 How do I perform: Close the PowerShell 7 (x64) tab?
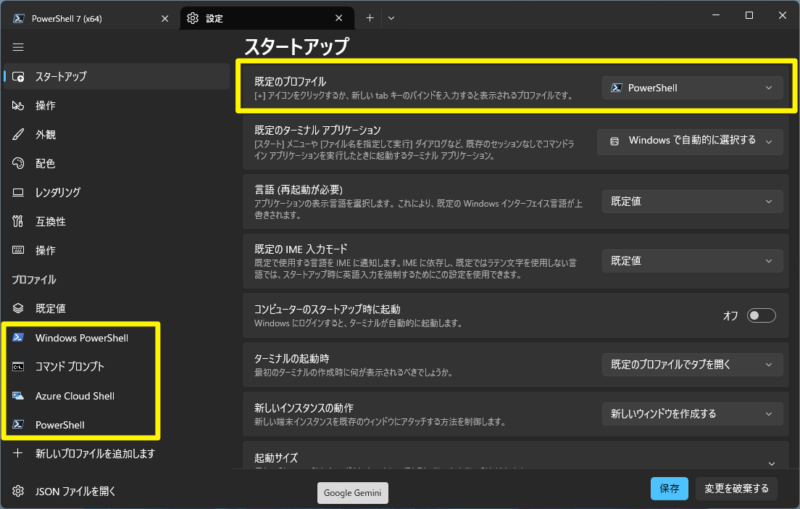tap(165, 18)
